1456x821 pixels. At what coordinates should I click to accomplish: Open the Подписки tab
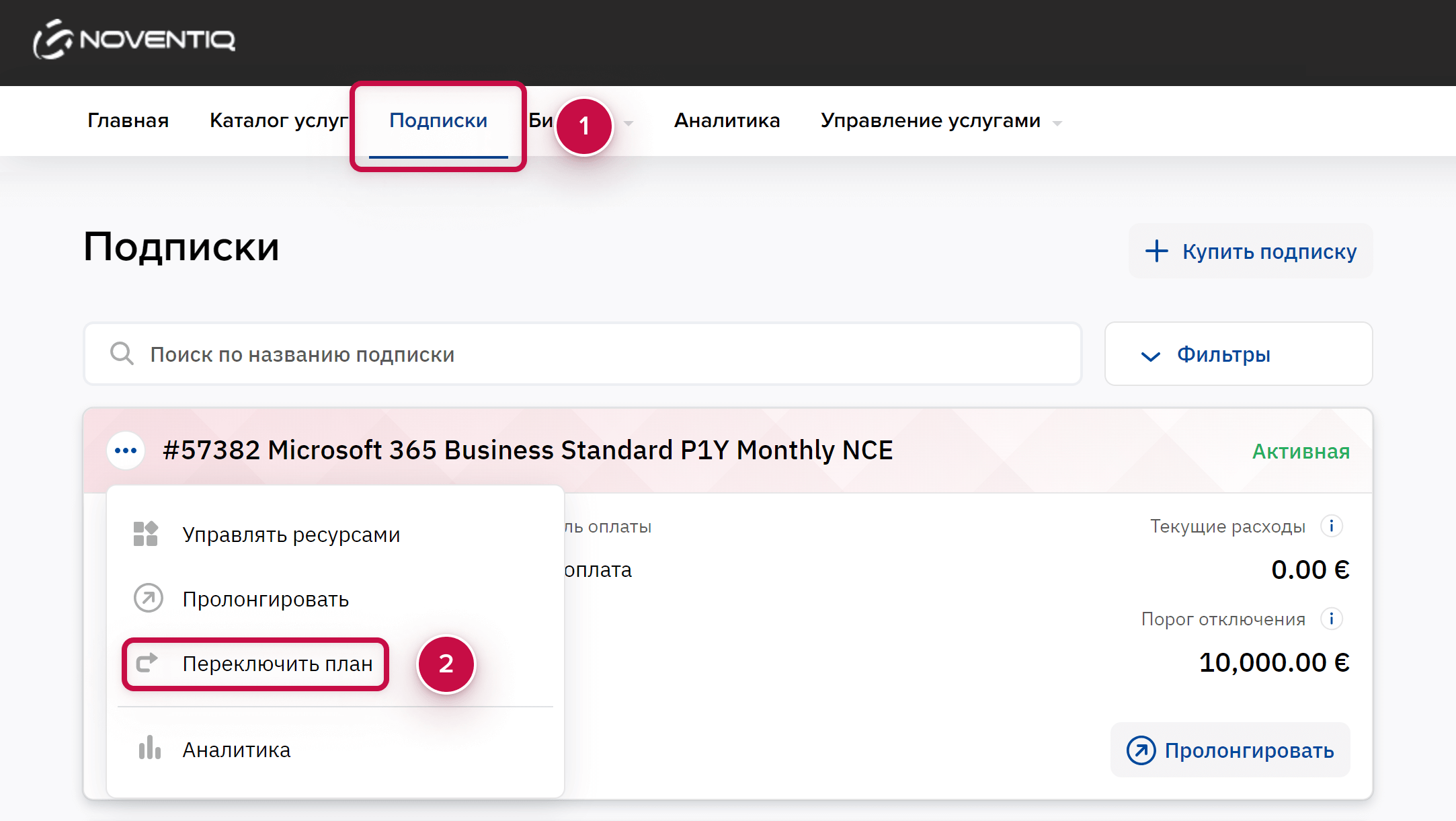pos(438,121)
